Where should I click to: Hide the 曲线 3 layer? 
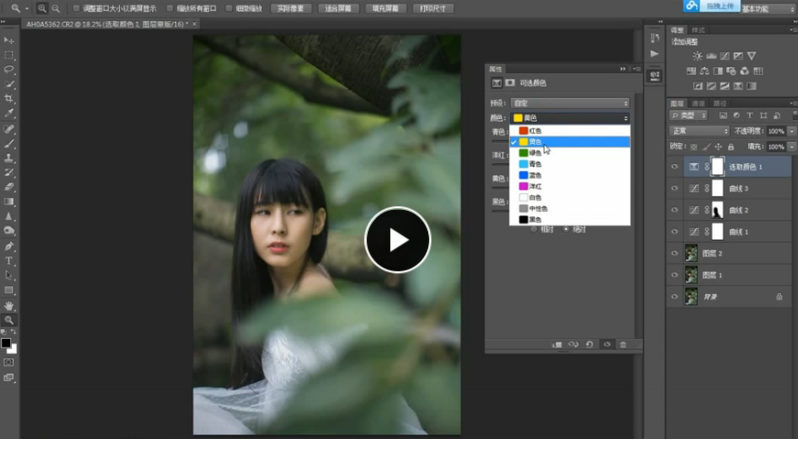pyautogui.click(x=675, y=188)
